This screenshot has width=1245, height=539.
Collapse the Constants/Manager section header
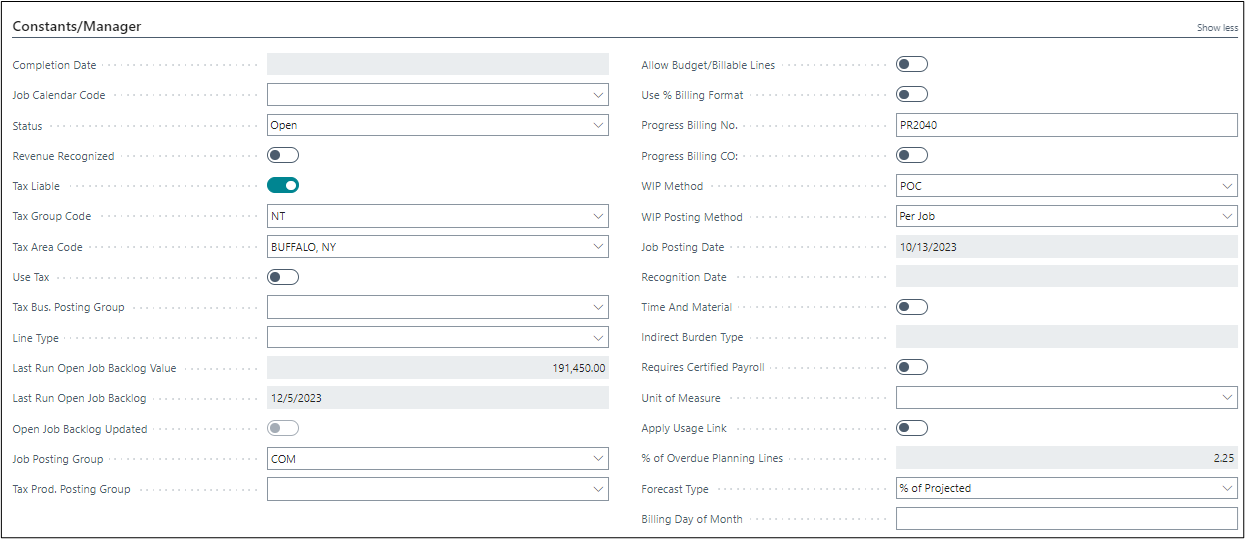pos(77,27)
